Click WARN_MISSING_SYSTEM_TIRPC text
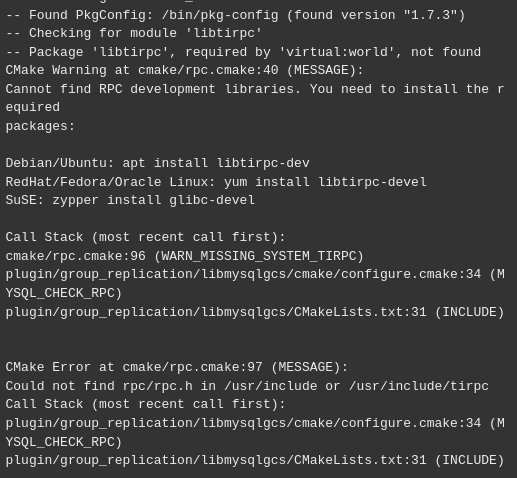This screenshot has width=517, height=478. coord(259,256)
